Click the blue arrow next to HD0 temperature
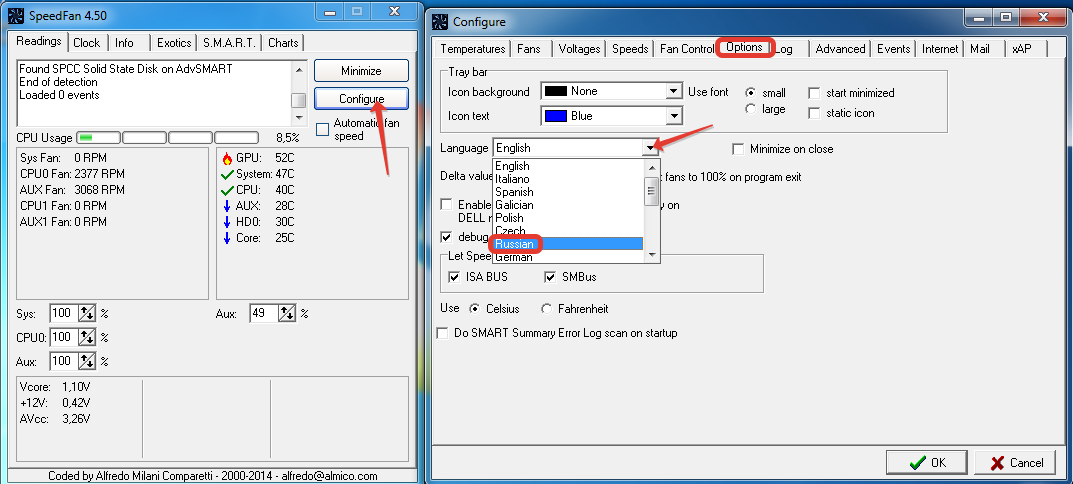 click(x=227, y=222)
